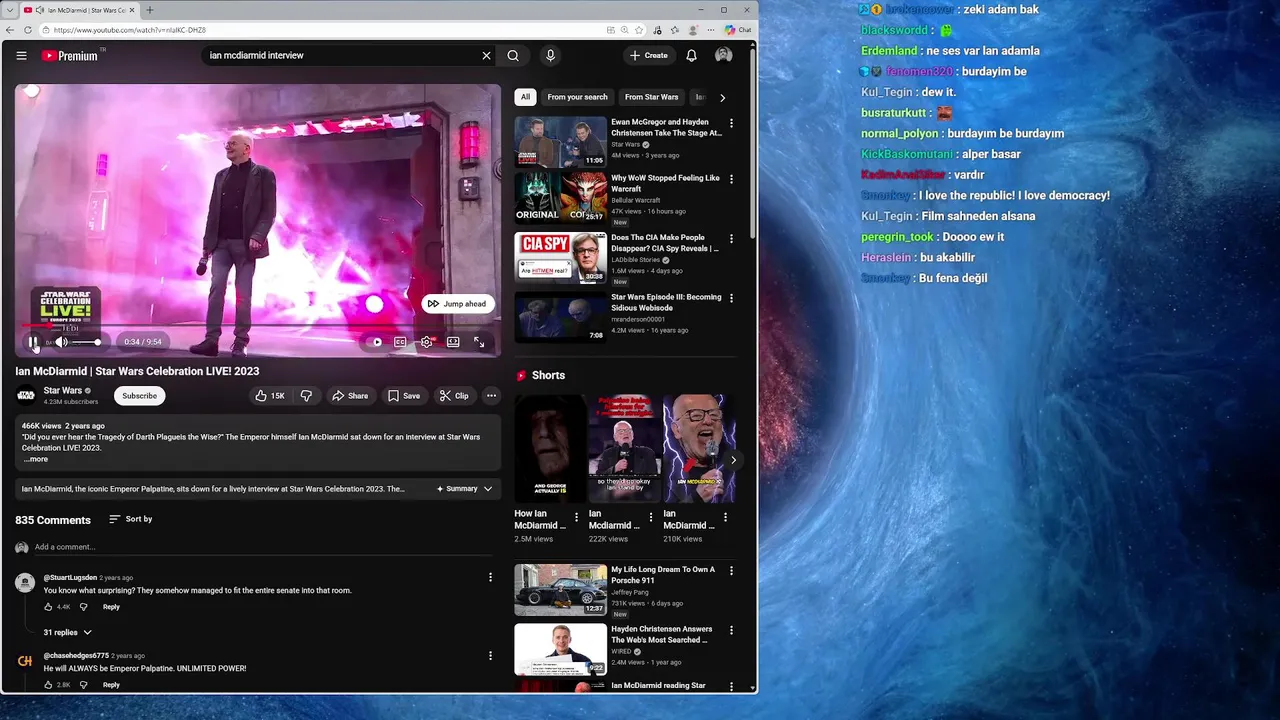Reply to the StuartLugsden comment
Image resolution: width=1280 pixels, height=720 pixels.
(x=111, y=607)
